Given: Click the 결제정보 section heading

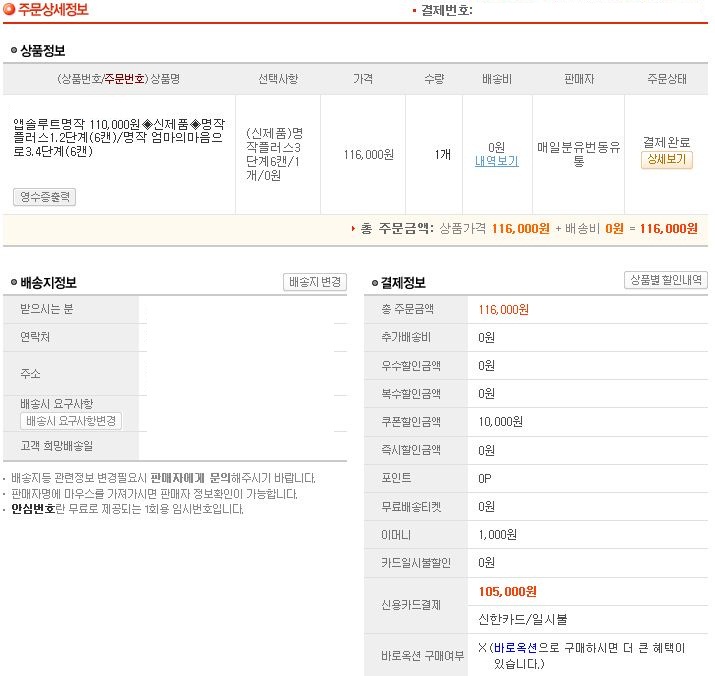Looking at the screenshot, I should (x=403, y=283).
